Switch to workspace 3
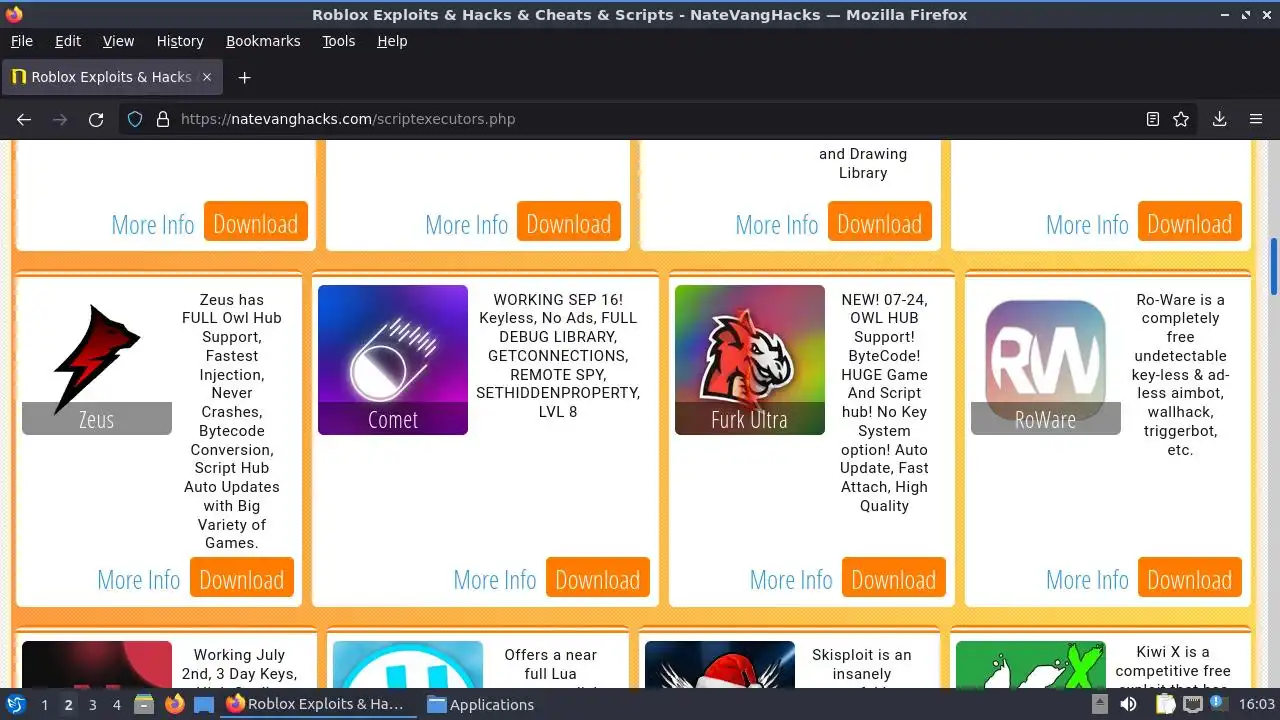 [92, 704]
